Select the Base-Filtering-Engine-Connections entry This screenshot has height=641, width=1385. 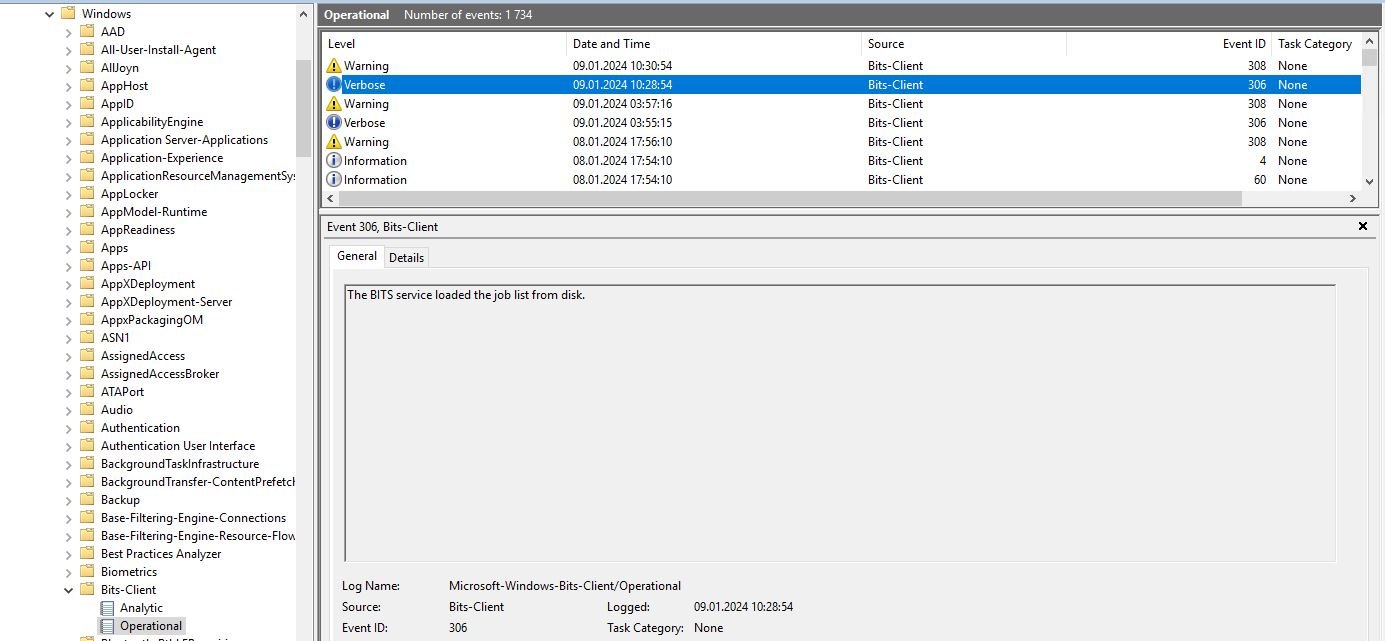click(x=193, y=518)
